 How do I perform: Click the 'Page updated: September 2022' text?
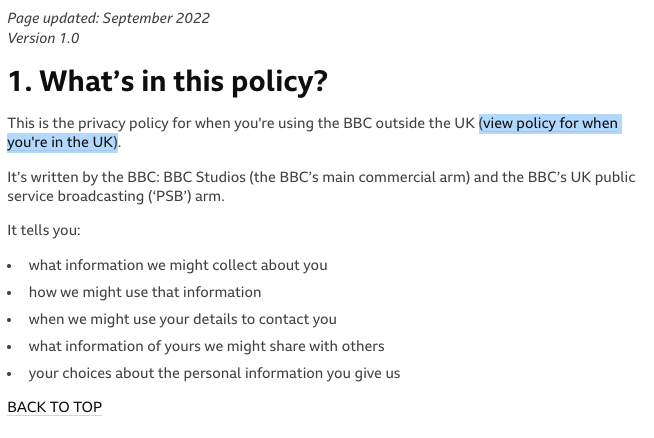pyautogui.click(x=109, y=18)
